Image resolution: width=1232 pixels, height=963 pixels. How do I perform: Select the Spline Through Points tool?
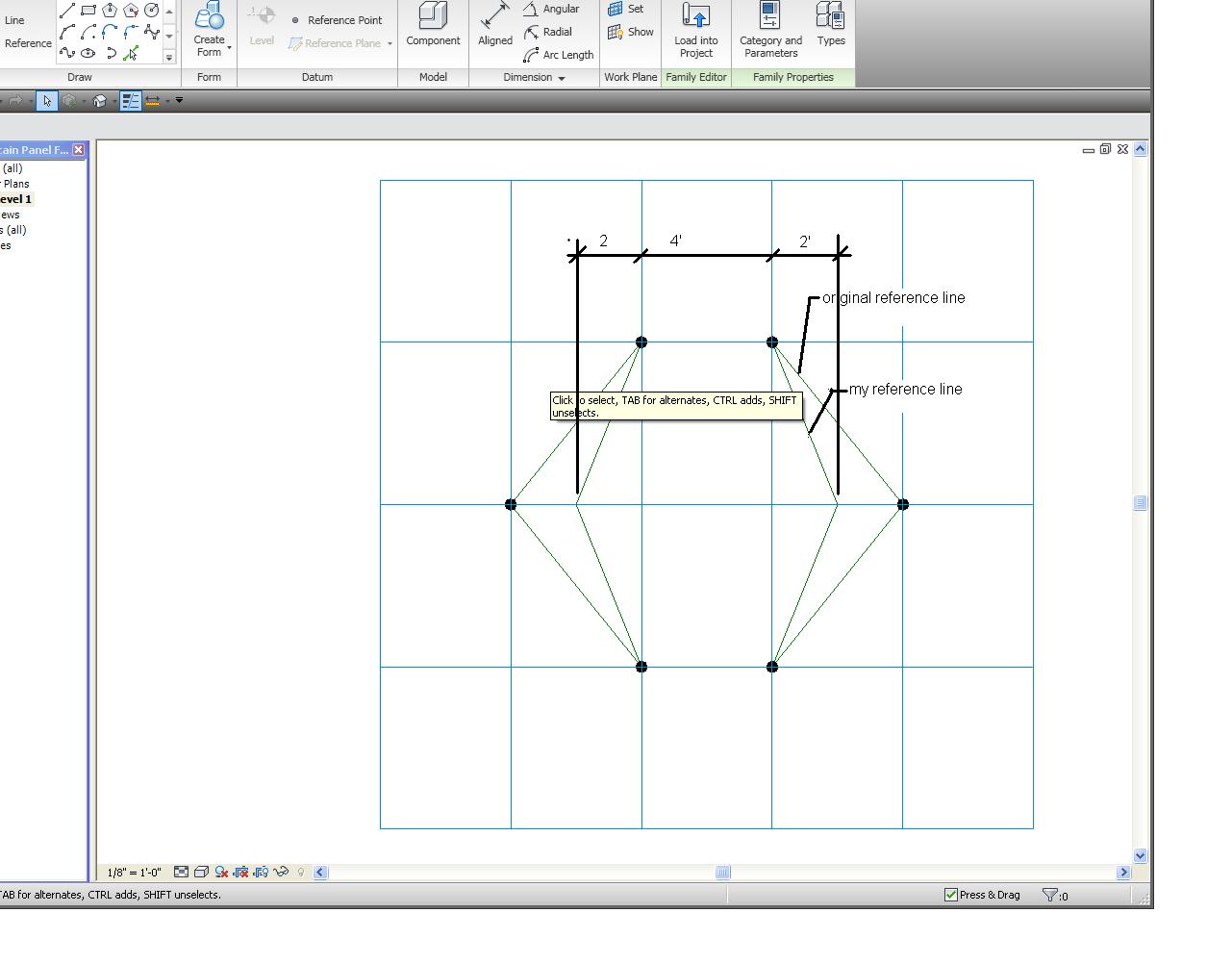[152, 32]
